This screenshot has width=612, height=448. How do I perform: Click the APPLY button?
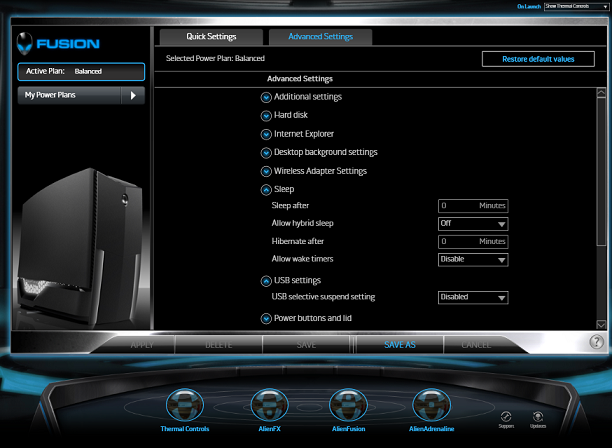coord(142,345)
